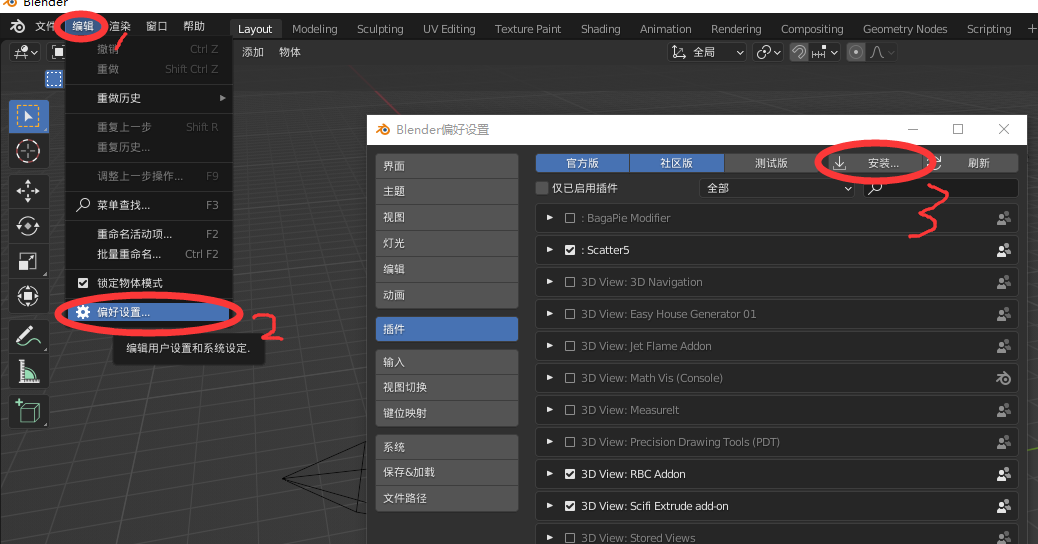The height and width of the screenshot is (544, 1038).
Task: Disable the Scatter5 add-on checkbox
Action: 570,250
